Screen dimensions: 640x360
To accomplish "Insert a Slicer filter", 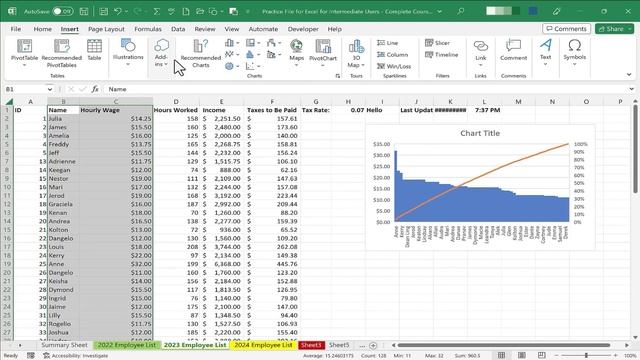I will tap(437, 43).
